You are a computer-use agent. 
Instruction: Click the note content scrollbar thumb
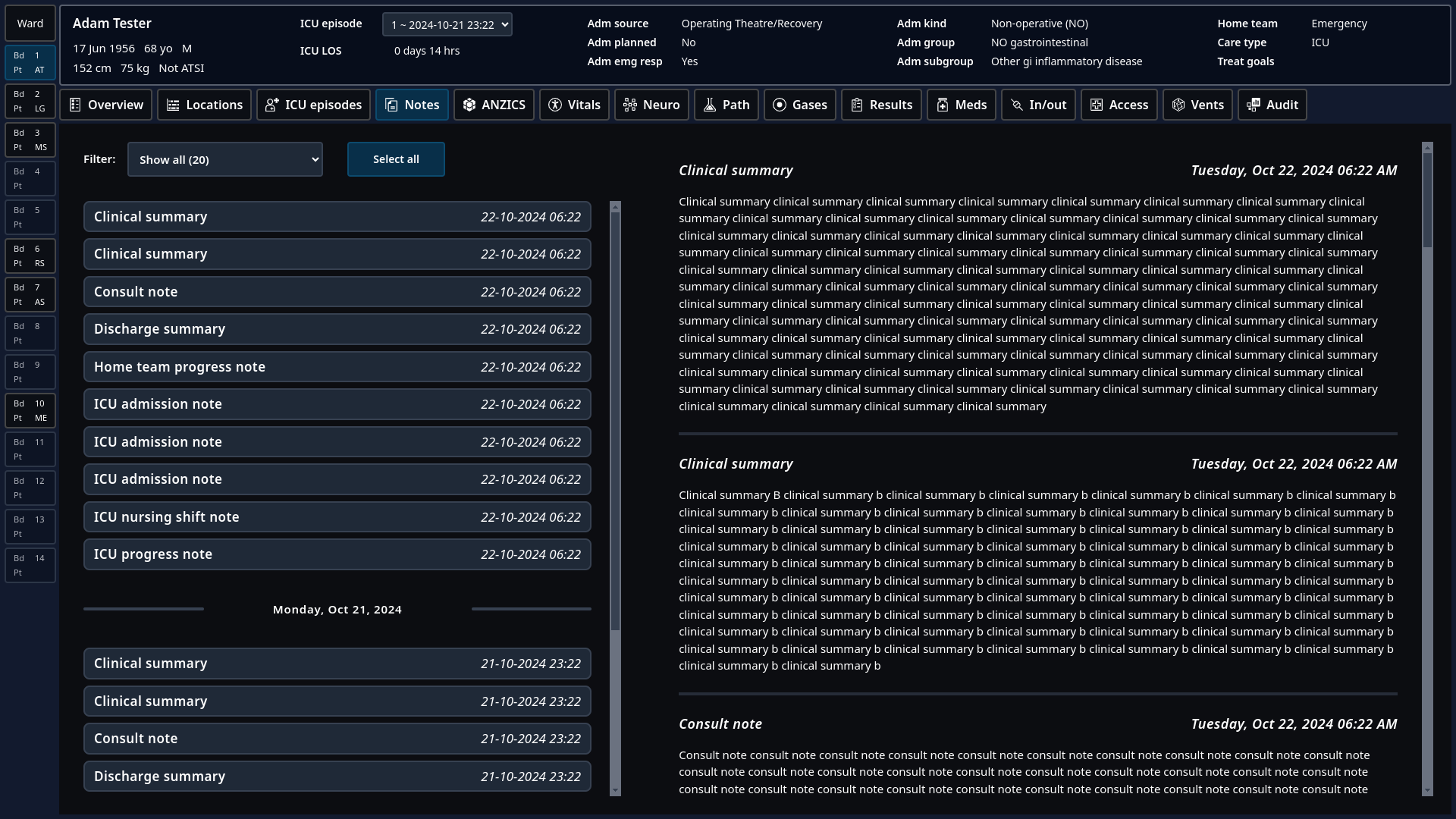(1427, 200)
